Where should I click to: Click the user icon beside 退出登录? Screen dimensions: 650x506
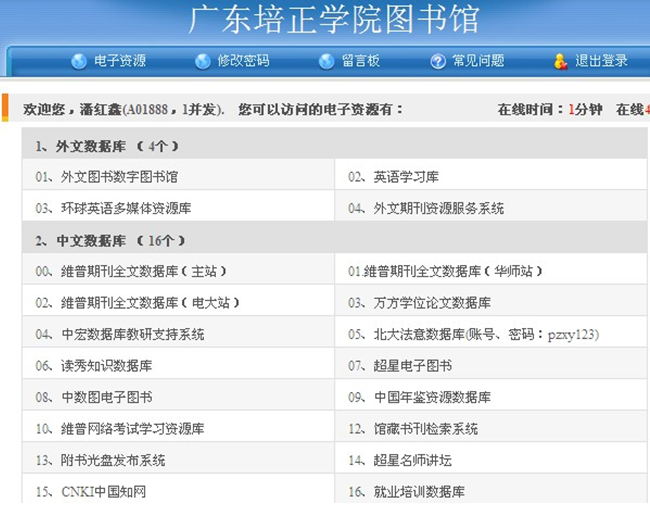560,61
